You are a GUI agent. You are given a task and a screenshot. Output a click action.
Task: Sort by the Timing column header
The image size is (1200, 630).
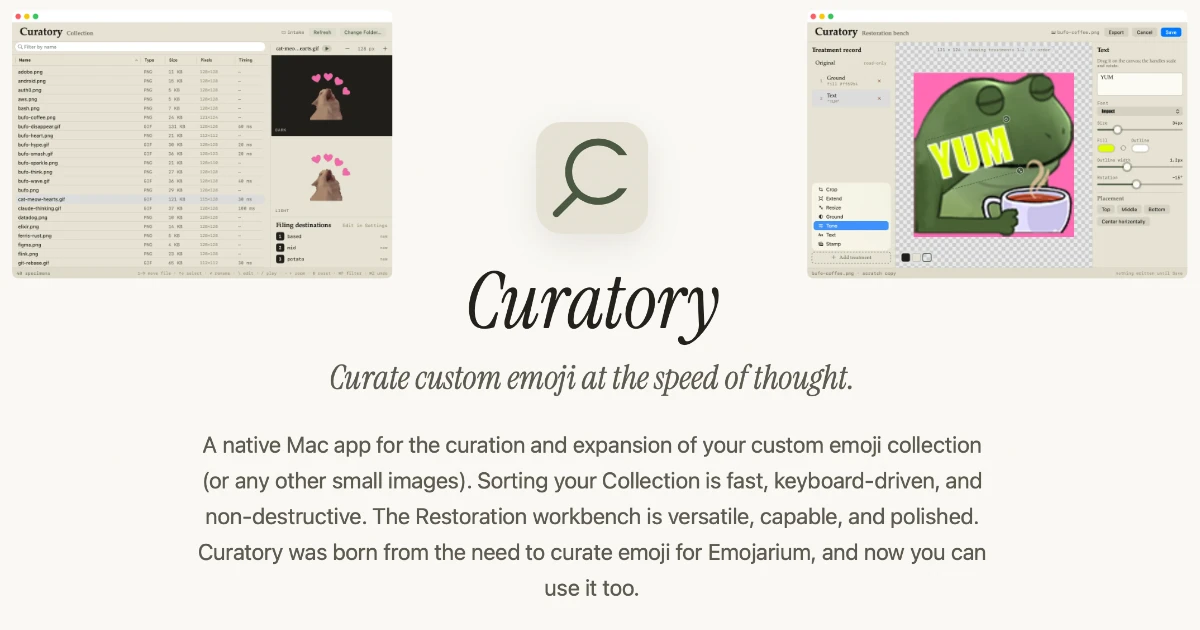click(x=251, y=60)
